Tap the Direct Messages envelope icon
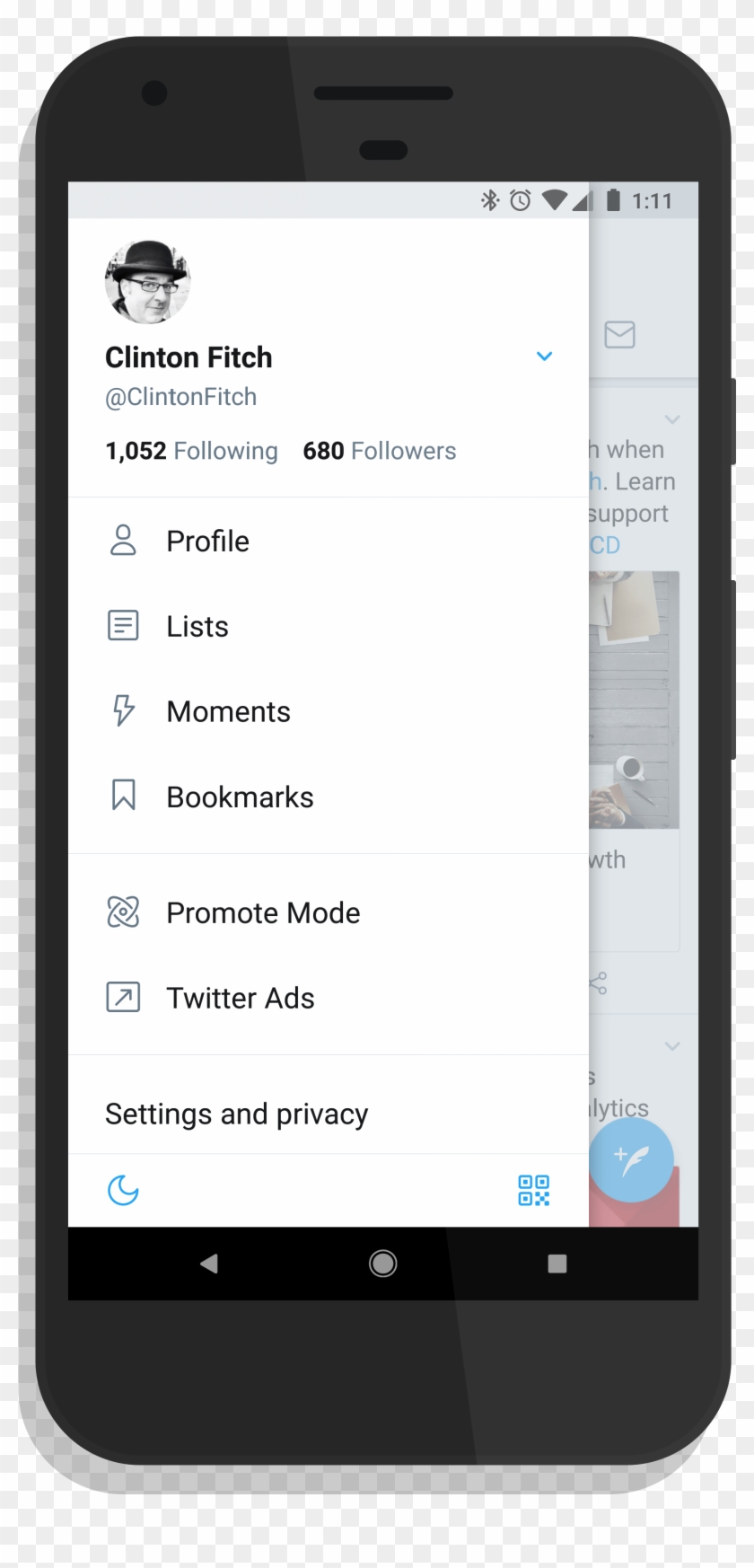 tap(619, 336)
